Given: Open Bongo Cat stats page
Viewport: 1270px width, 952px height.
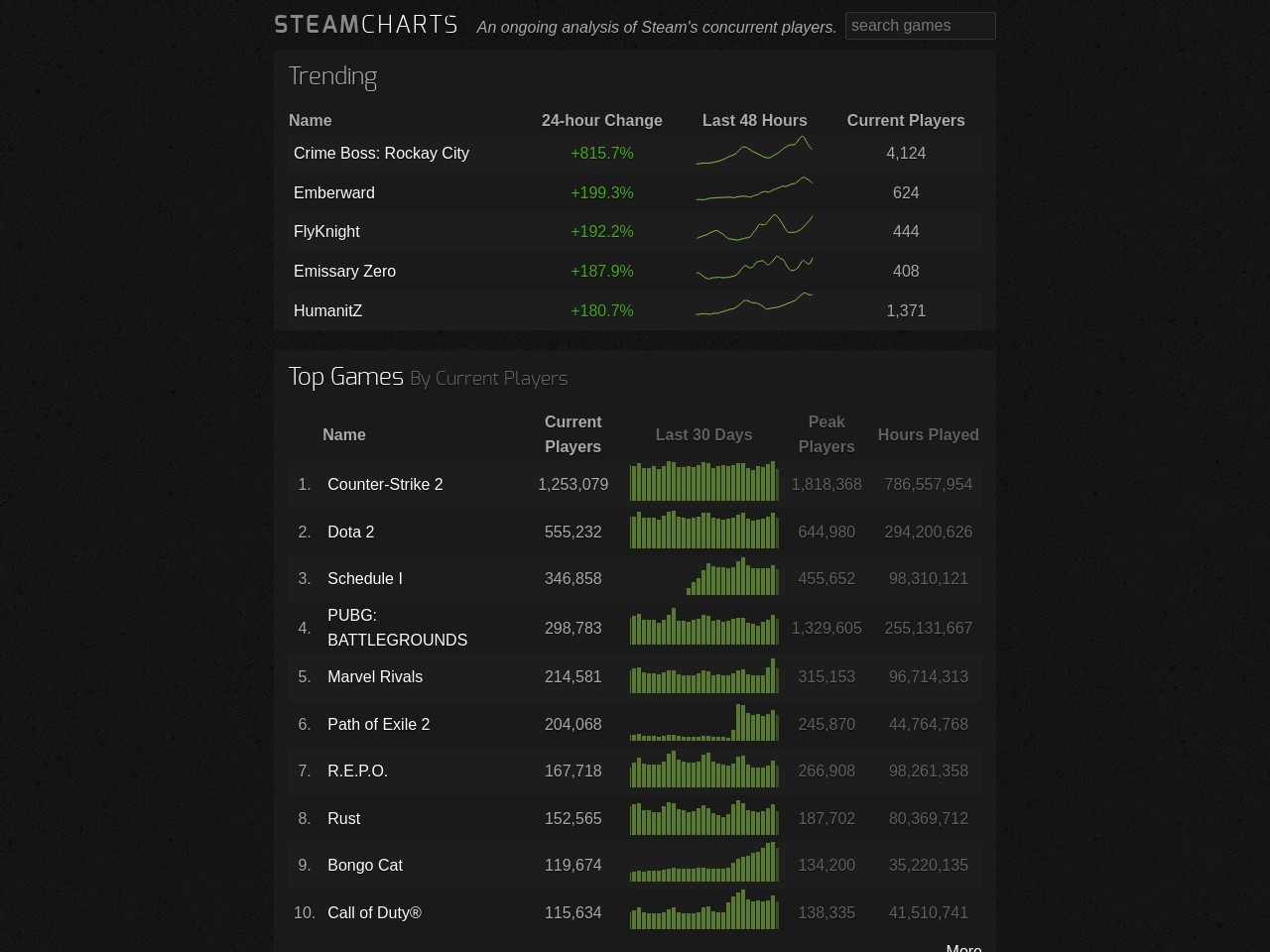Looking at the screenshot, I should click(364, 865).
